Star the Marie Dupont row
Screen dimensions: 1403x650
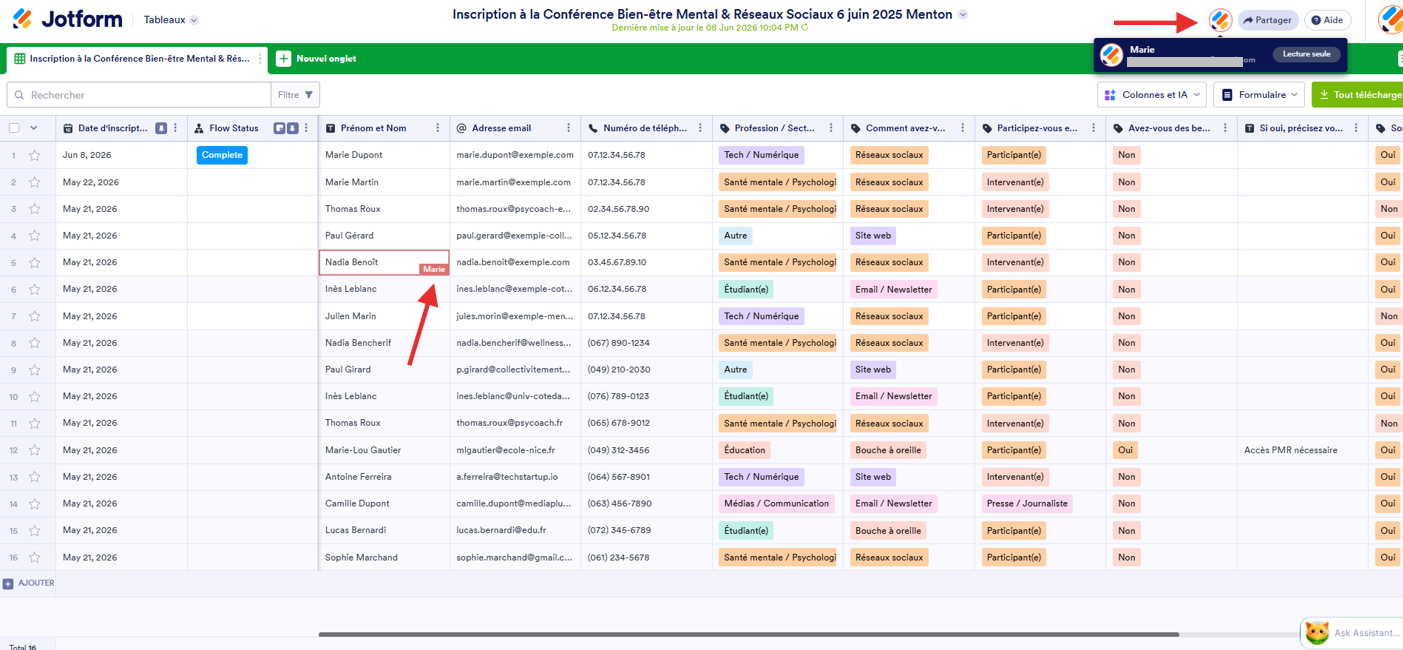(35, 155)
